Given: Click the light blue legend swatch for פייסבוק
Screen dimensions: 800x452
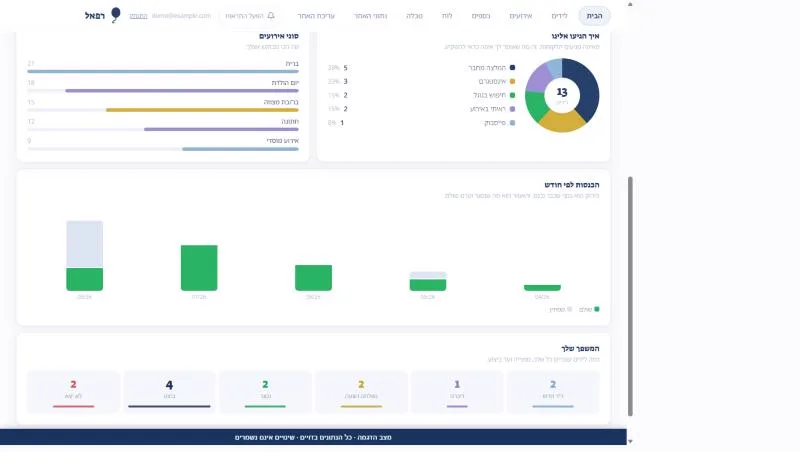Looking at the screenshot, I should click(x=512, y=122).
